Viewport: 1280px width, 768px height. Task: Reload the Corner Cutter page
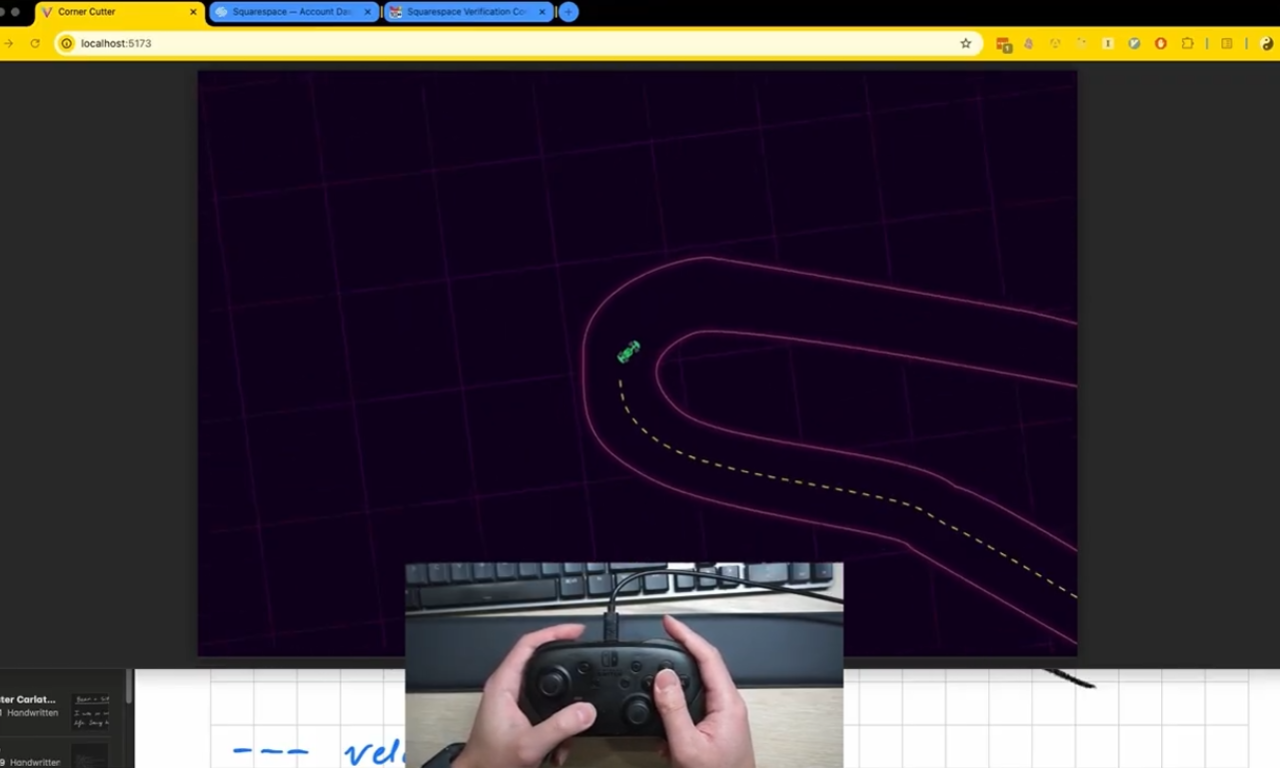click(x=35, y=44)
